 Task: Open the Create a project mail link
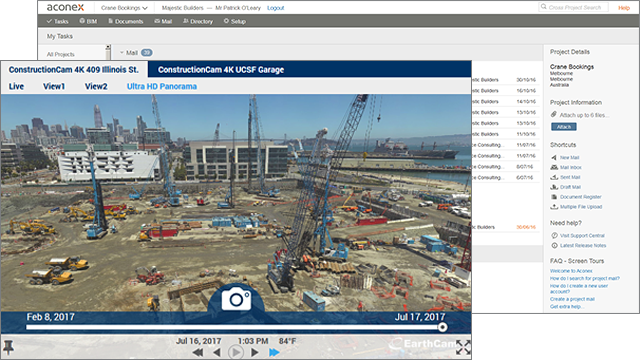572,299
